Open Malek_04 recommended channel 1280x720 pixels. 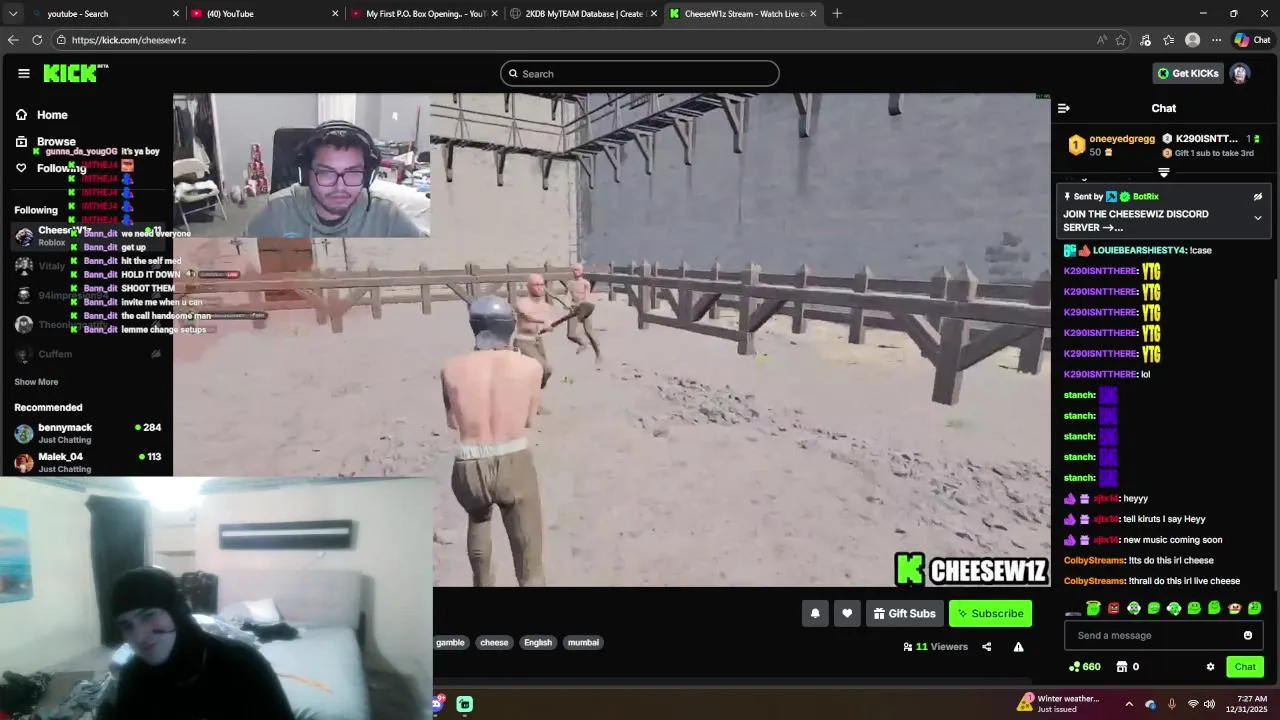87,462
